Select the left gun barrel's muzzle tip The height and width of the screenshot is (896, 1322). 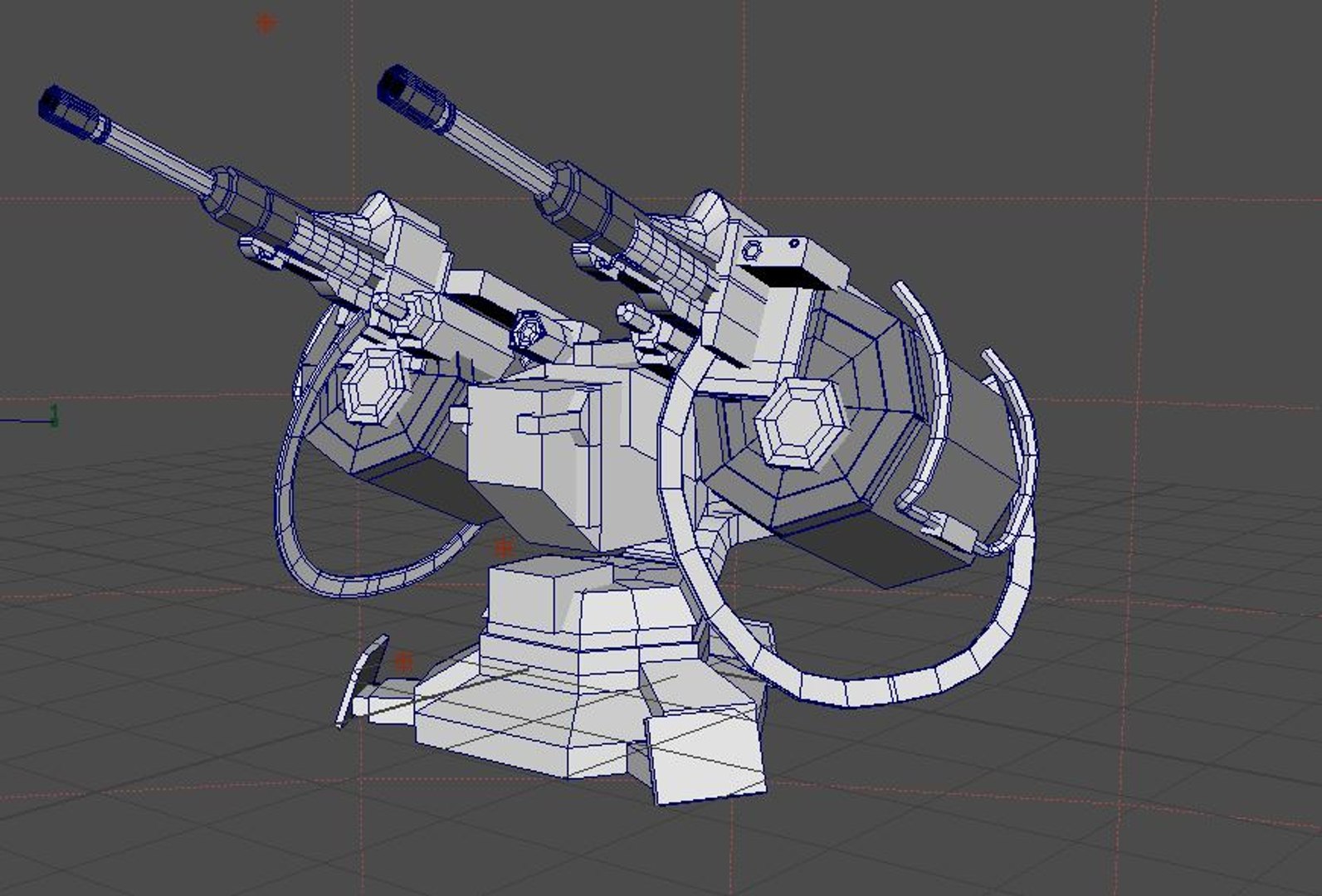tap(73, 113)
